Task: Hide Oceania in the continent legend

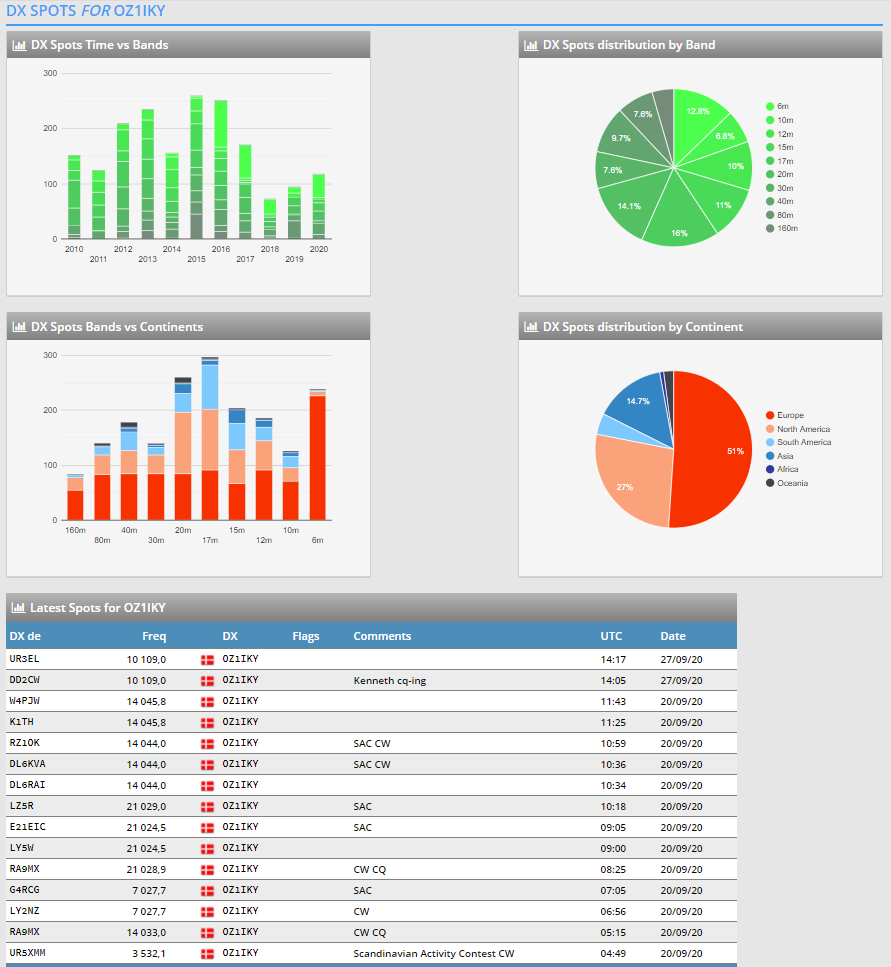Action: tap(792, 483)
